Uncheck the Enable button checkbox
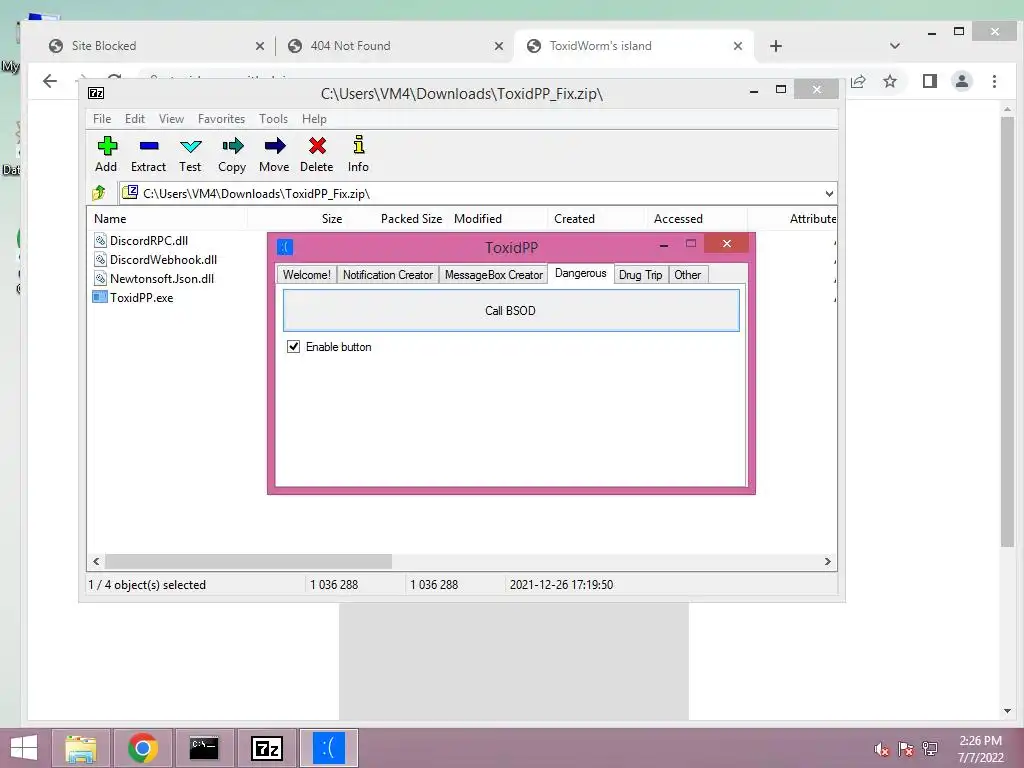The width and height of the screenshot is (1024, 768). [x=294, y=347]
